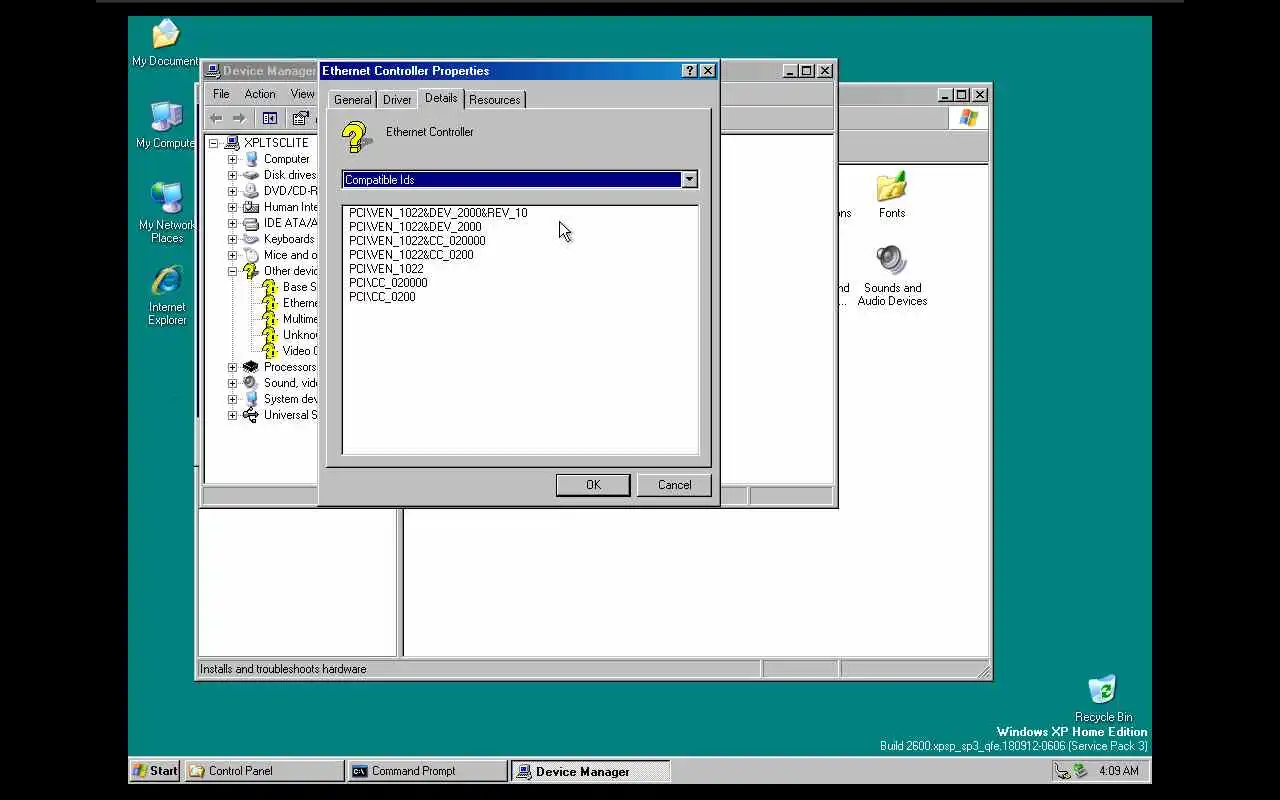Select the Details tab

coord(440,98)
